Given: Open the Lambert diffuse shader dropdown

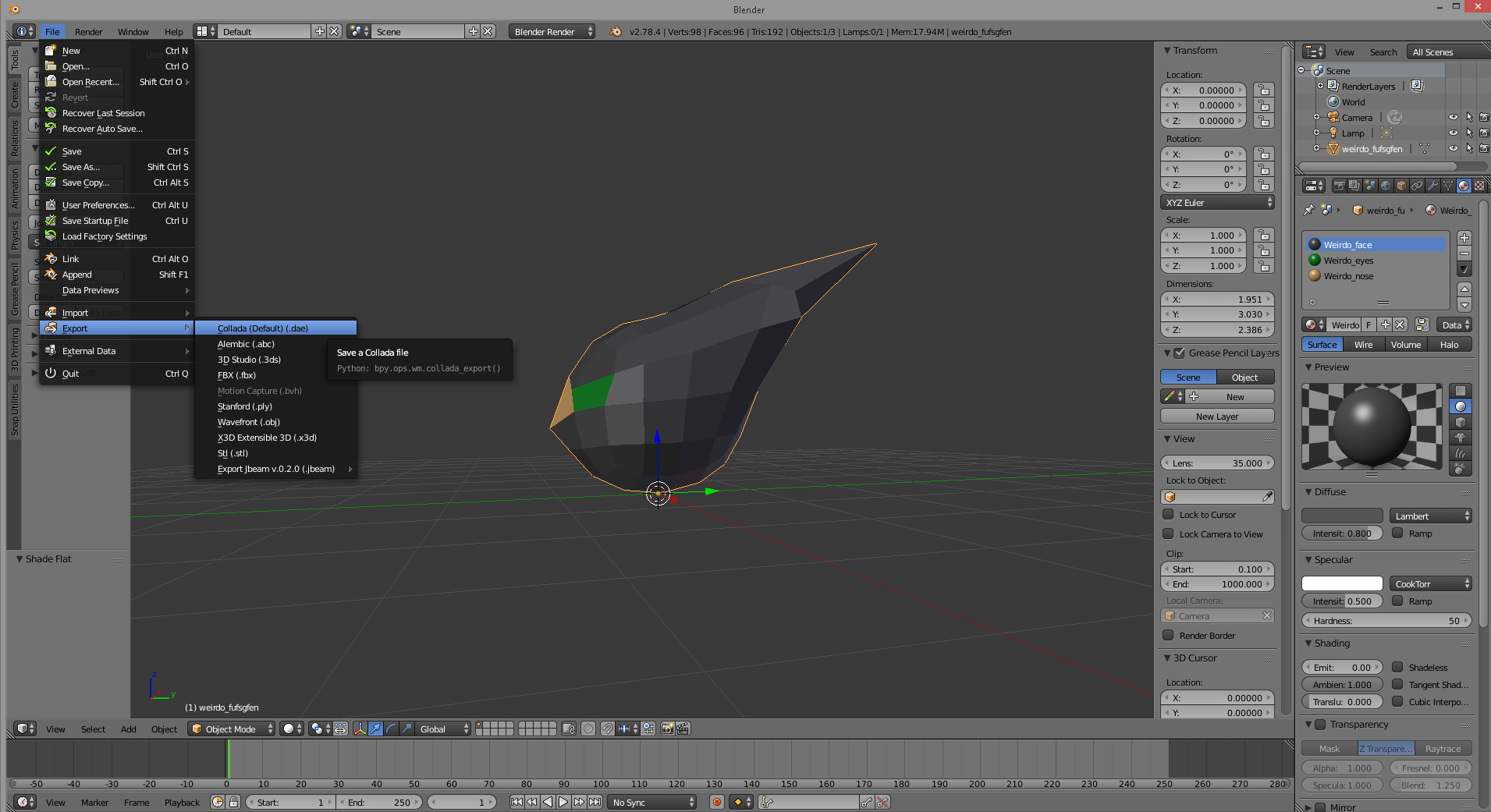Looking at the screenshot, I should [x=1430, y=516].
